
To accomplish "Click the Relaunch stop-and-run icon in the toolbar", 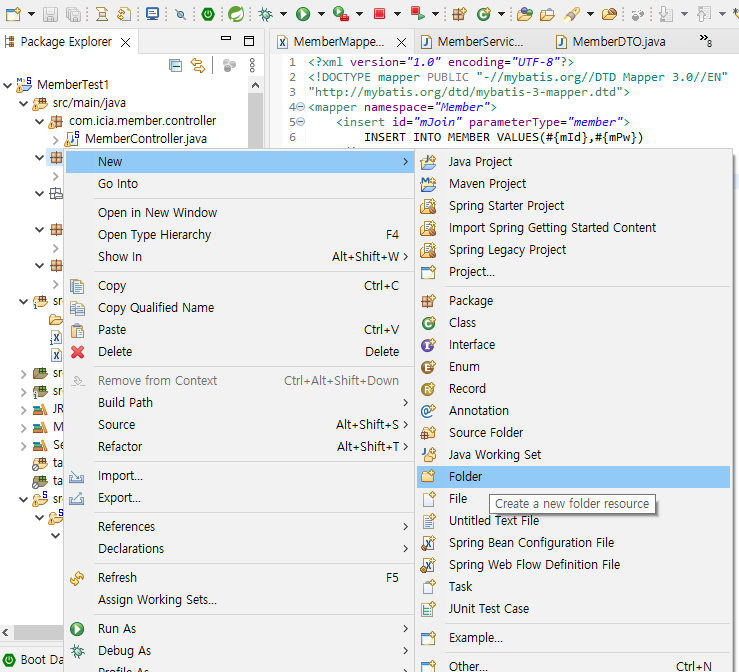I will (418, 13).
